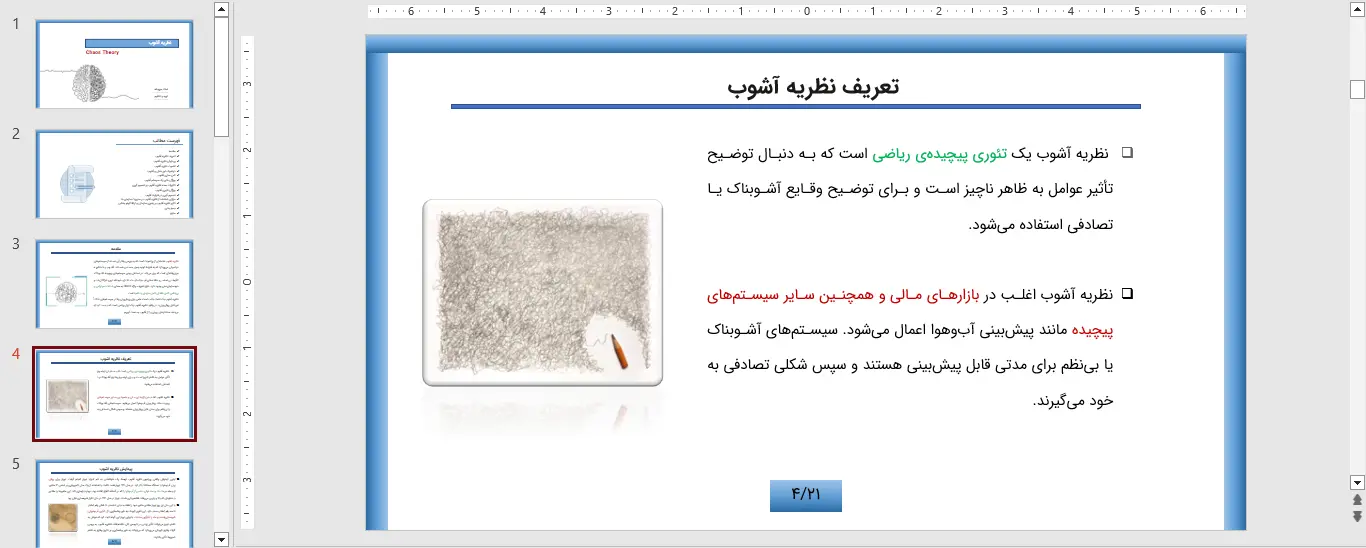1366x548 pixels.
Task: Open slide 5 thumbnail at panel bottom
Action: (x=115, y=503)
